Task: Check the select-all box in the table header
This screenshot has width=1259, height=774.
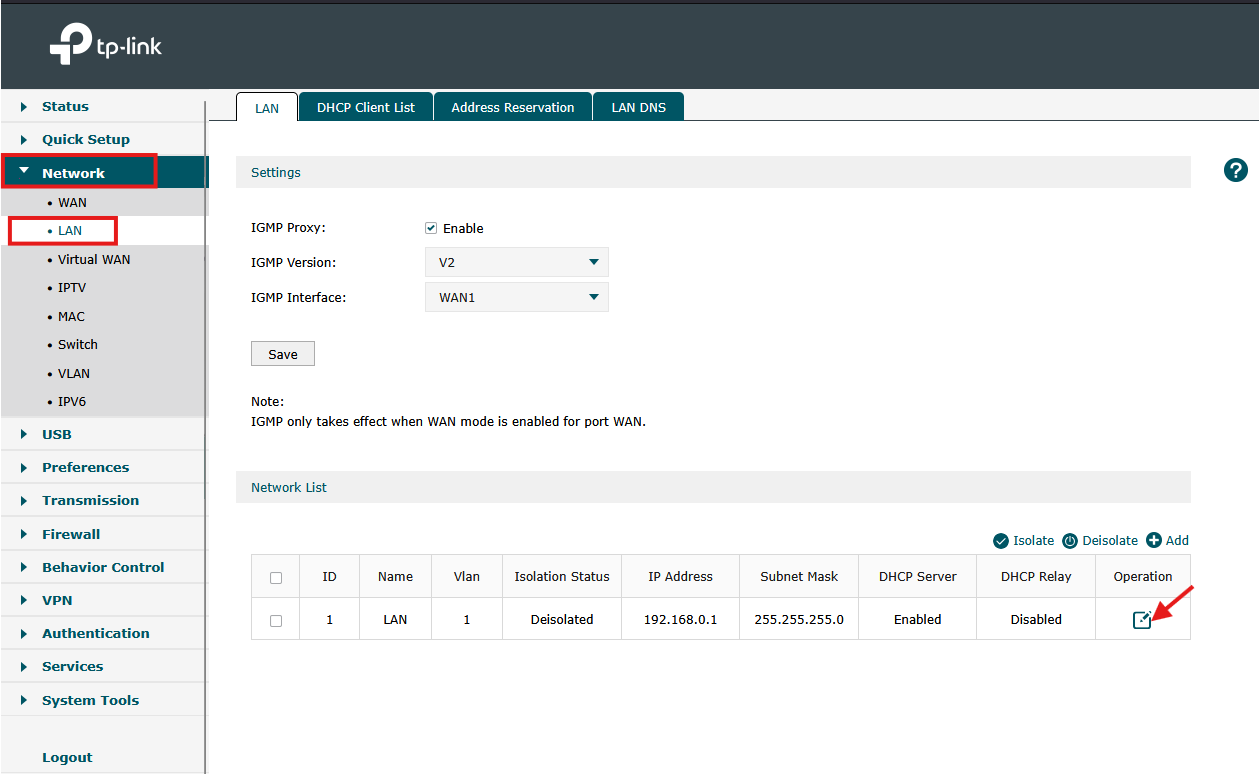Action: pyautogui.click(x=275, y=576)
